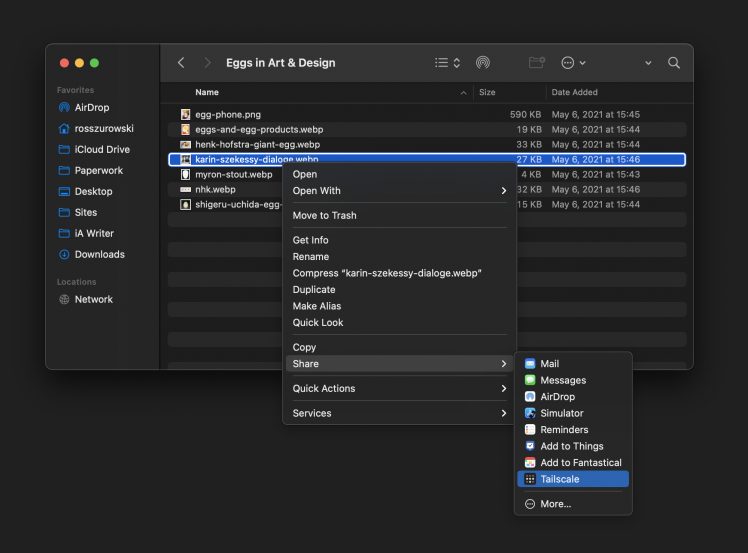
Task: Click the Tailscale share icon
Action: pyautogui.click(x=530, y=479)
